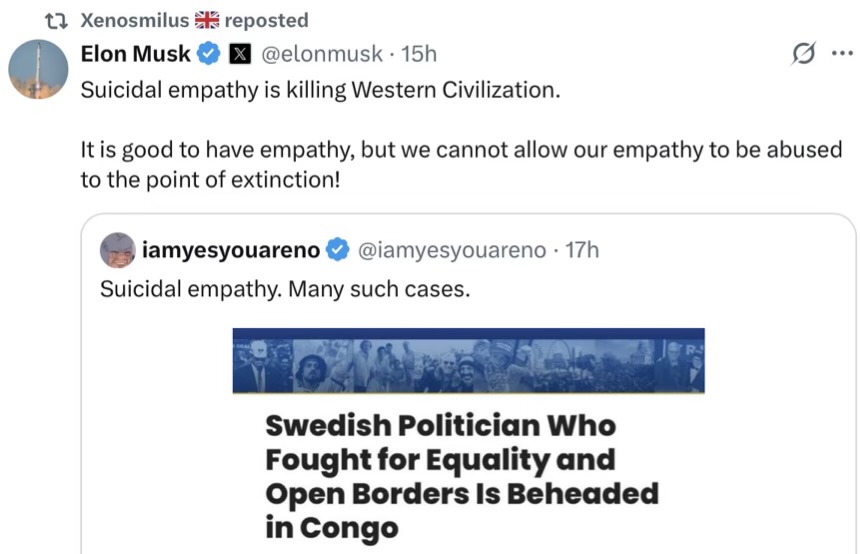Image resolution: width=860 pixels, height=554 pixels.
Task: Click the repost arrows icon above the post
Action: [56, 20]
